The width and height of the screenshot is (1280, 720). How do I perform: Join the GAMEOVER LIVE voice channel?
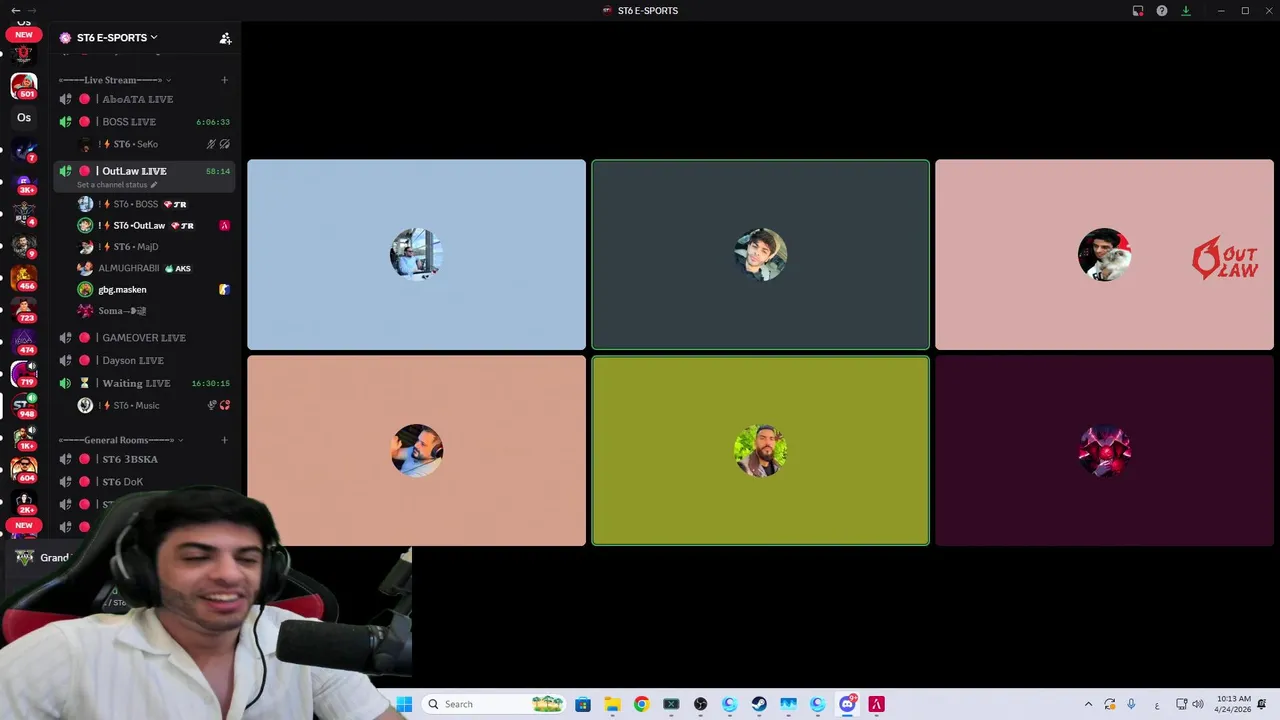pos(144,338)
